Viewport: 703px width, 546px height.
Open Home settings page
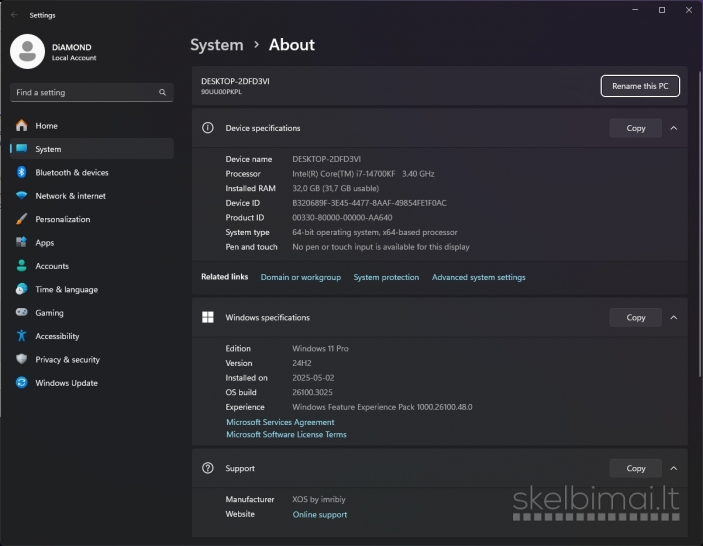click(x=92, y=126)
